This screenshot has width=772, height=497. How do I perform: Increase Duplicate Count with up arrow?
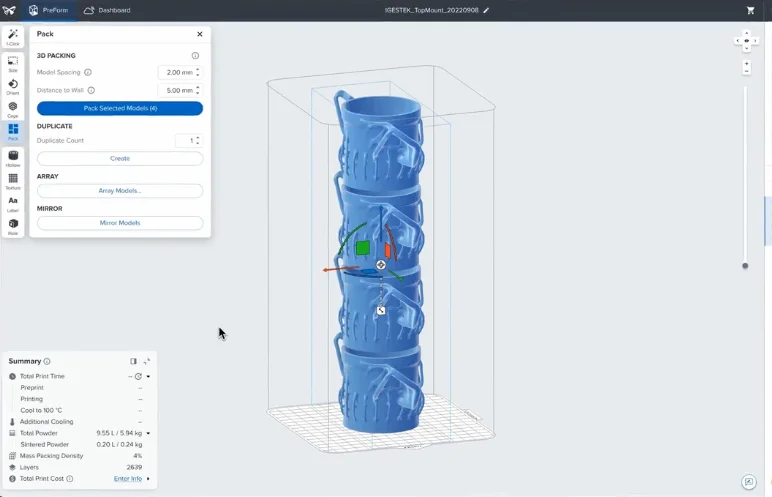coord(197,138)
